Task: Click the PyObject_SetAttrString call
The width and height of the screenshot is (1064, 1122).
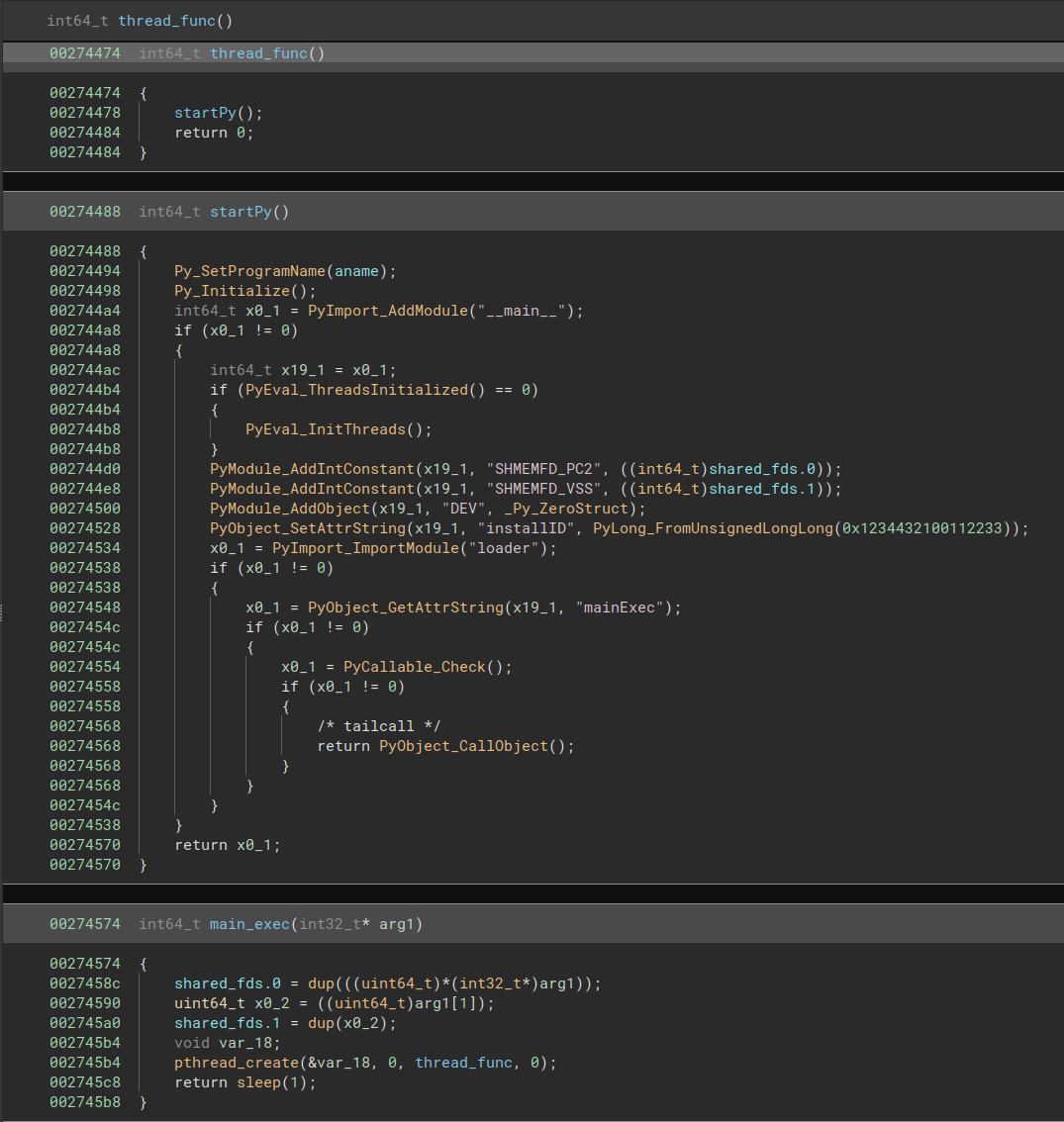Action: [x=308, y=528]
